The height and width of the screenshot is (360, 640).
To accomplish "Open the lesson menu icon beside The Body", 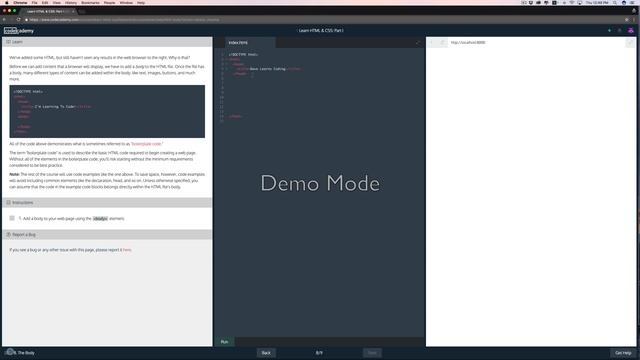I will pos(9,352).
